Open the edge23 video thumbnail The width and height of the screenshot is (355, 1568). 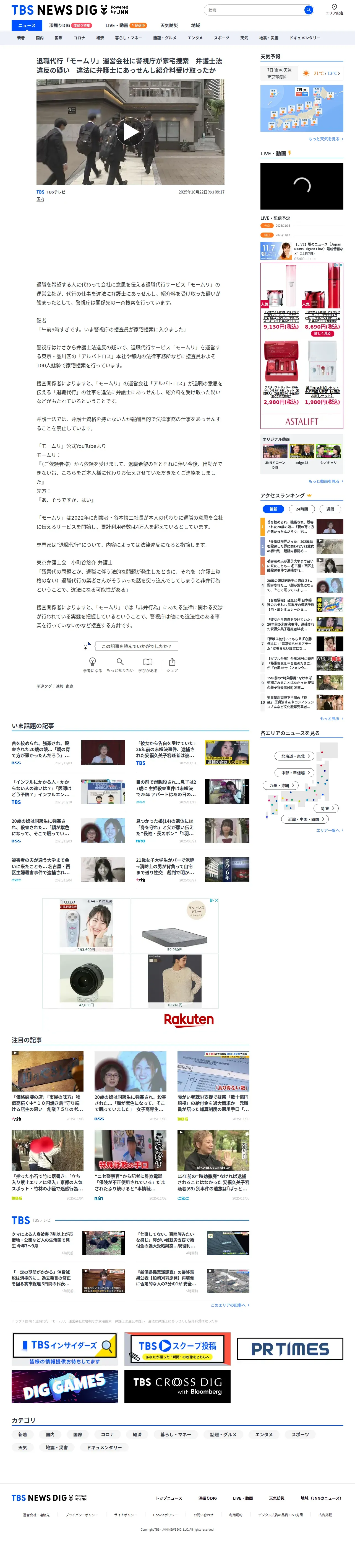click(302, 452)
